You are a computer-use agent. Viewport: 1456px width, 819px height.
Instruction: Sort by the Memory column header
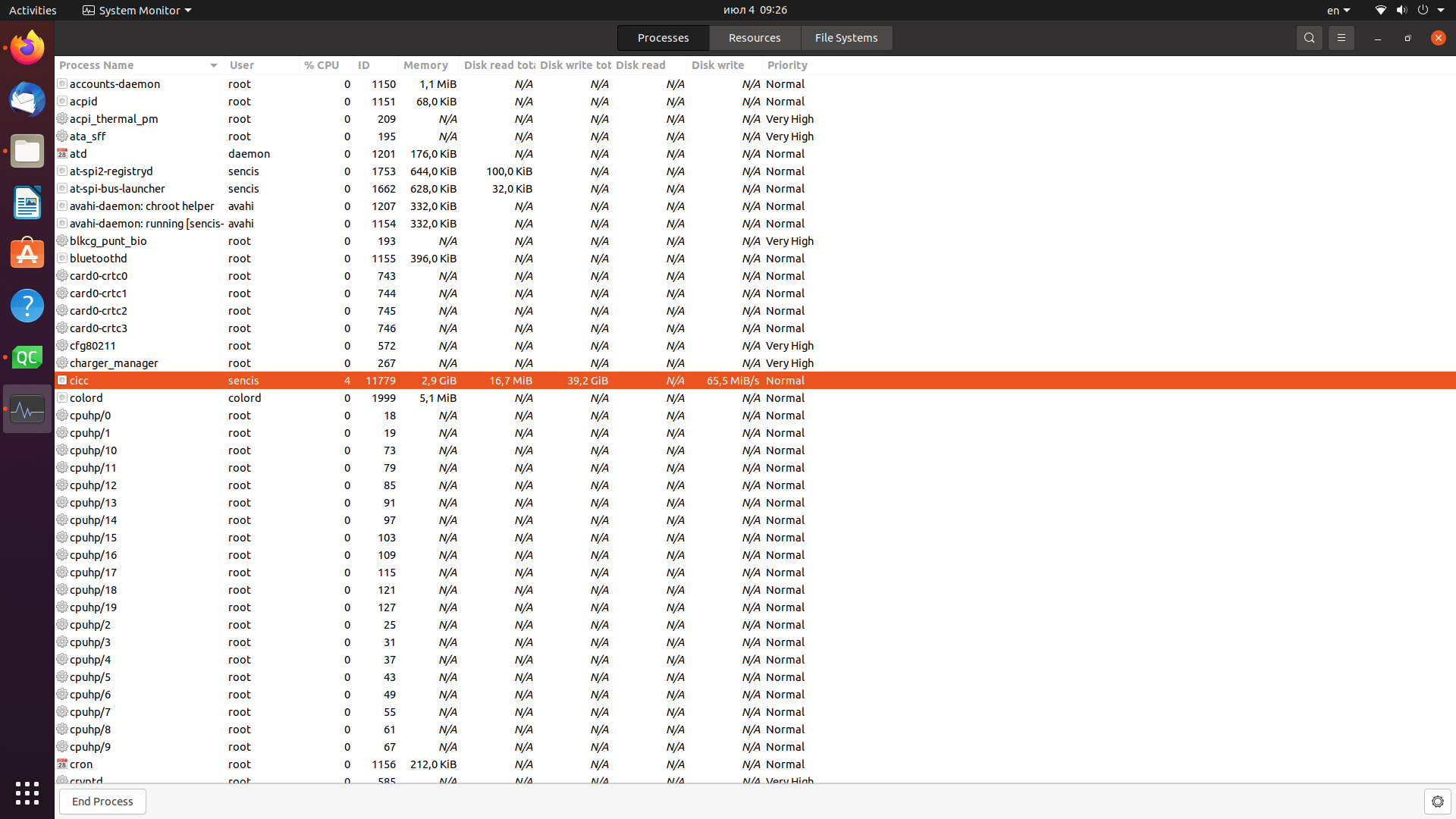click(425, 65)
